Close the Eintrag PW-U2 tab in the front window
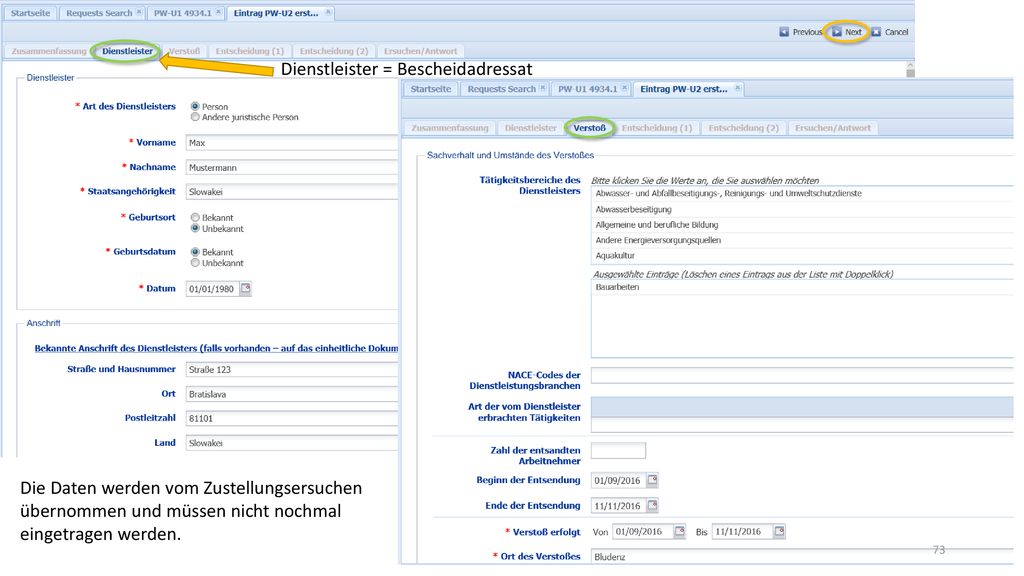 click(737, 88)
